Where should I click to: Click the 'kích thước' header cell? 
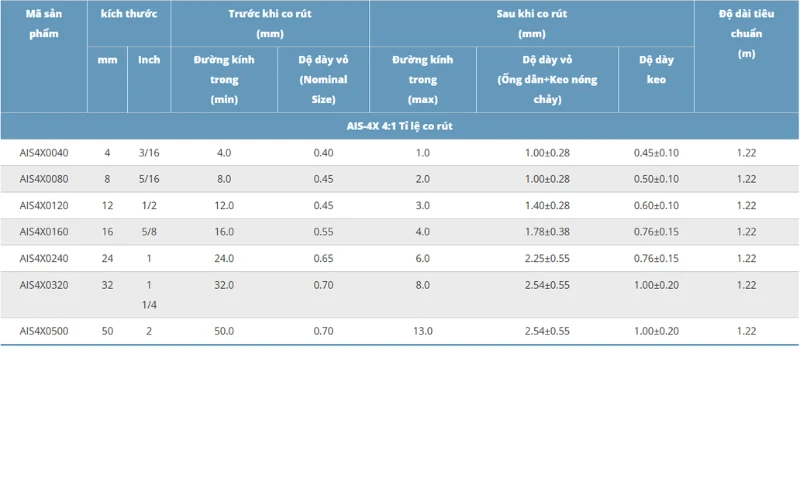click(129, 14)
